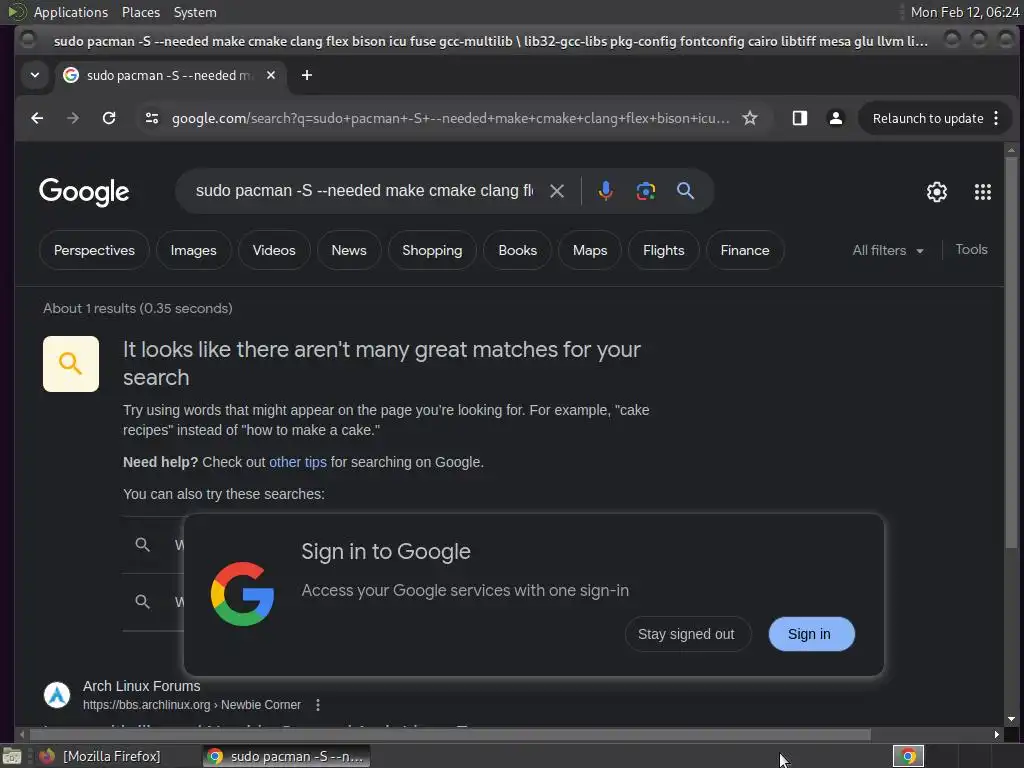Clear the search box with the X
This screenshot has width=1024, height=768.
click(x=556, y=191)
